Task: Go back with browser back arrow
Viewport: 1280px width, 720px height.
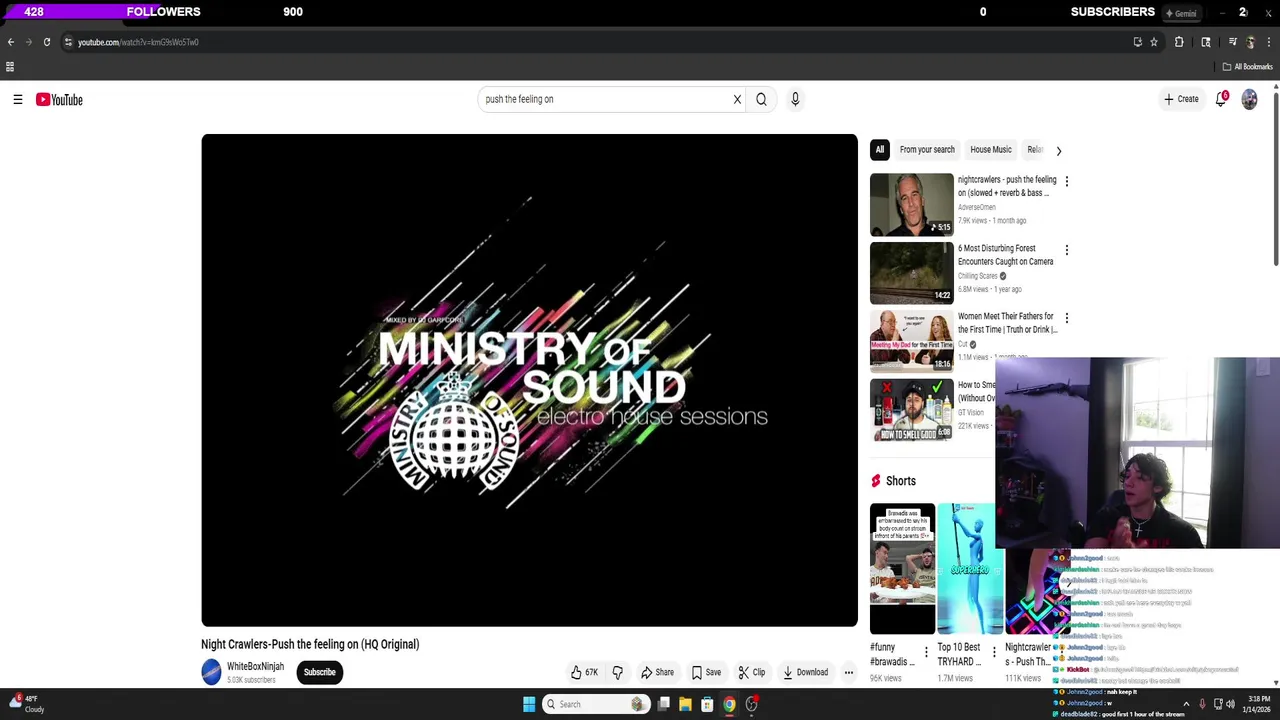Action: (x=10, y=42)
